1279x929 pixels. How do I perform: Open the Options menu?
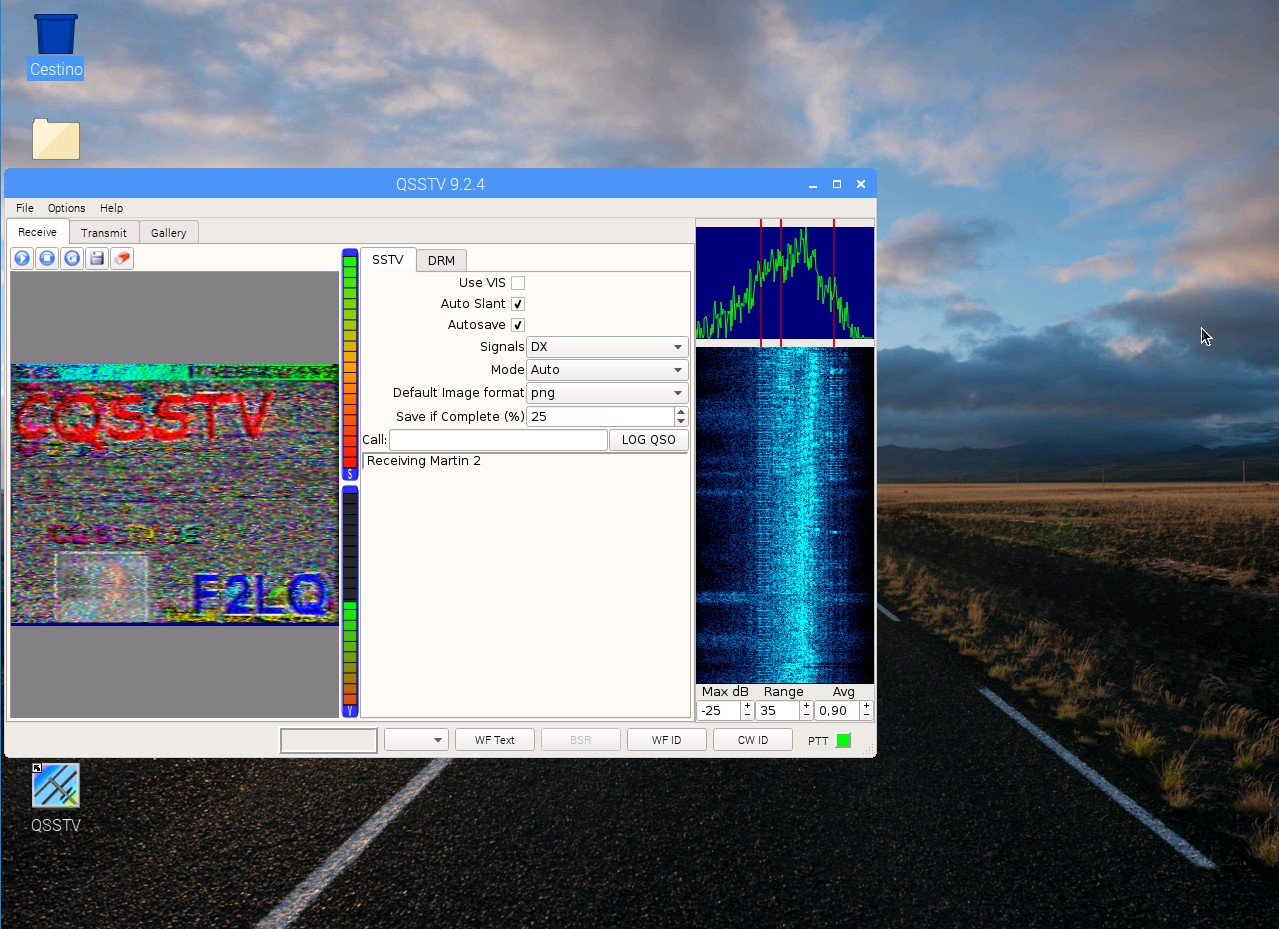[66, 207]
